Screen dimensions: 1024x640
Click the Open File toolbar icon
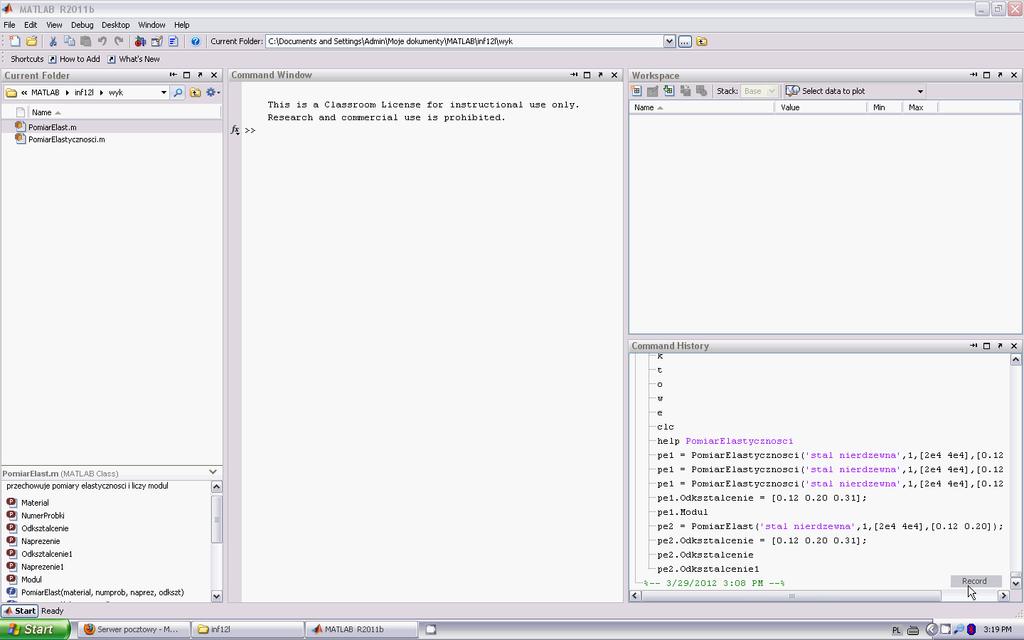click(31, 41)
